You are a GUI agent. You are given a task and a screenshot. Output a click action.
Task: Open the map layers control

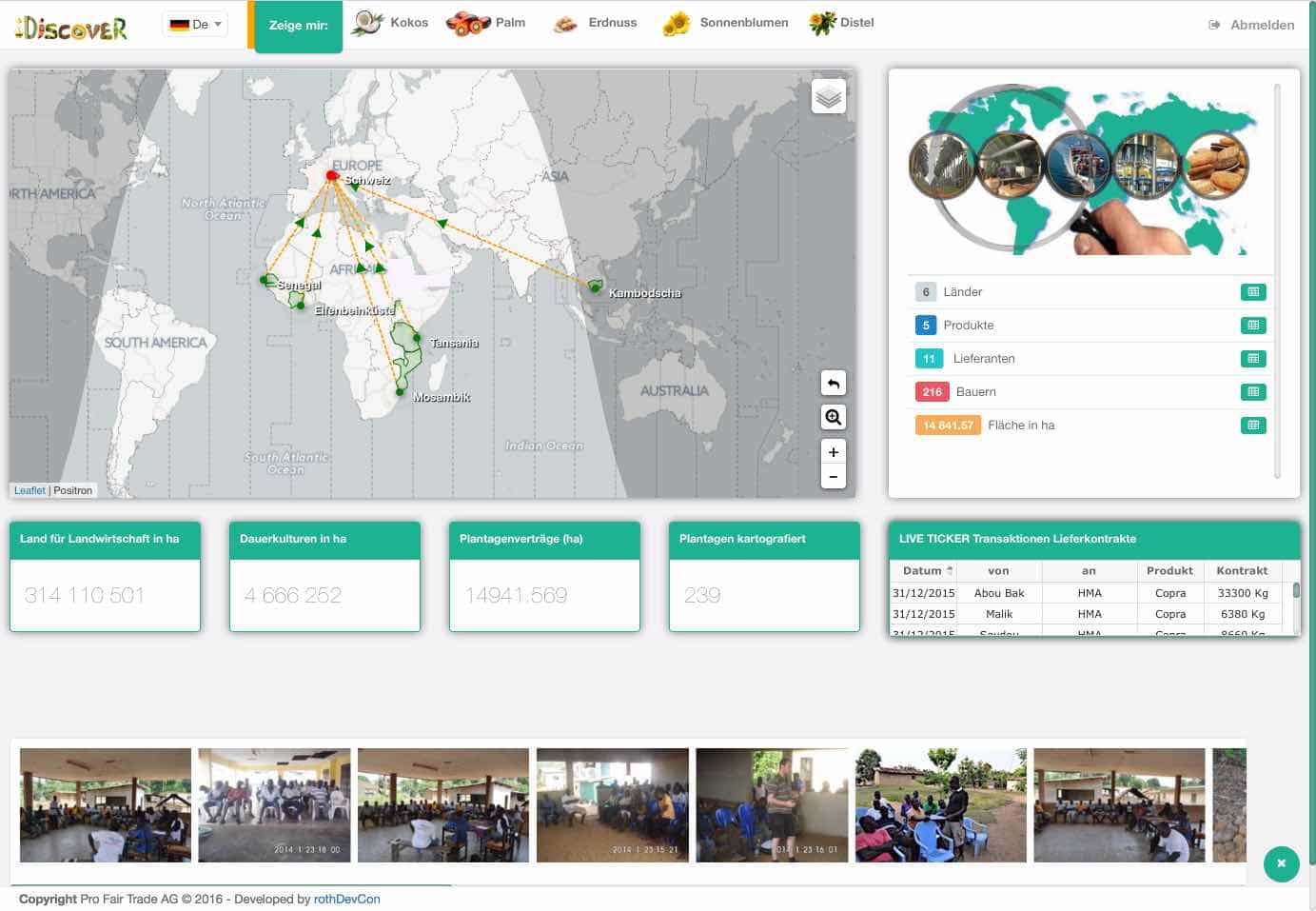click(829, 96)
